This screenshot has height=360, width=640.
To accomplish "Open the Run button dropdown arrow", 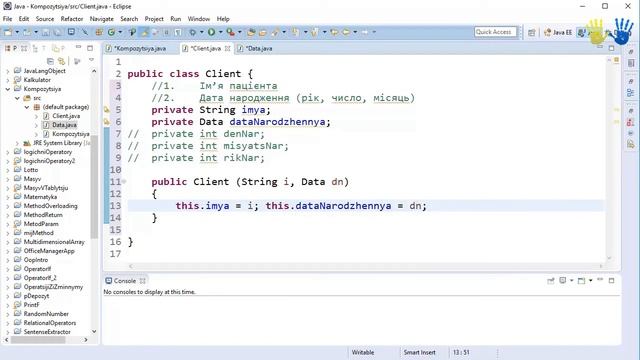I will tap(220, 32).
